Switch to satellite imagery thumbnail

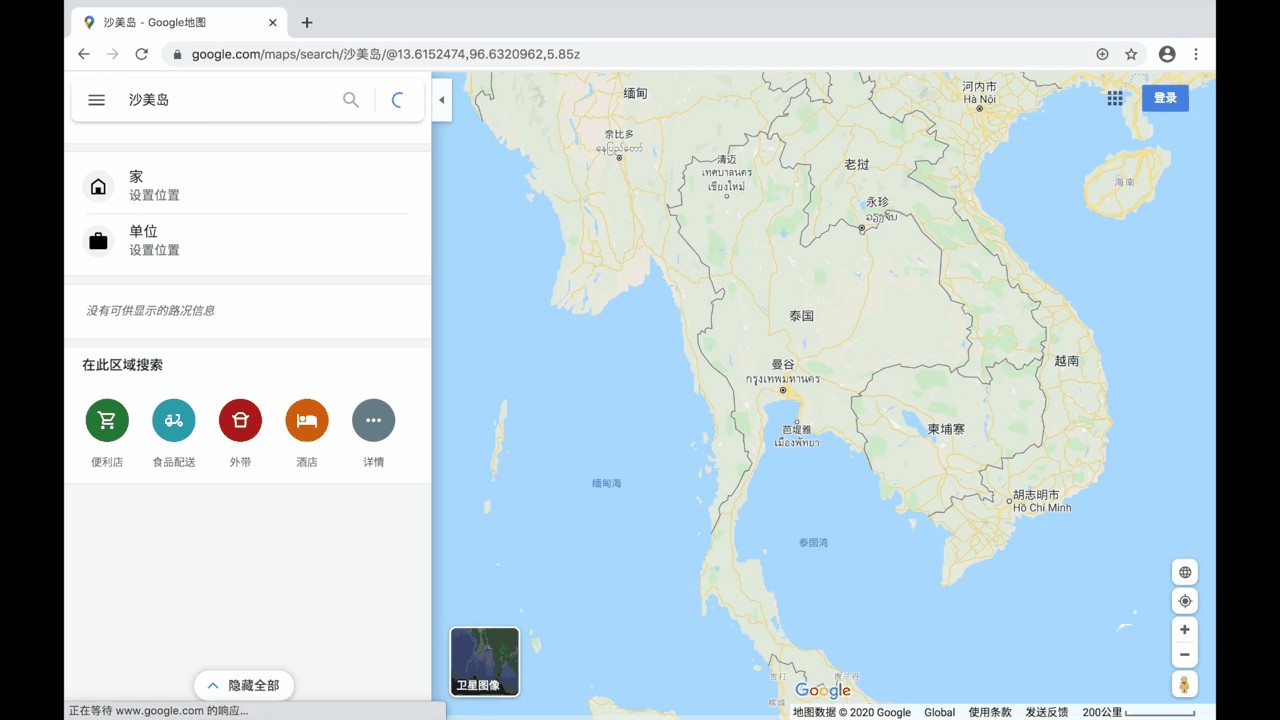pyautogui.click(x=485, y=661)
